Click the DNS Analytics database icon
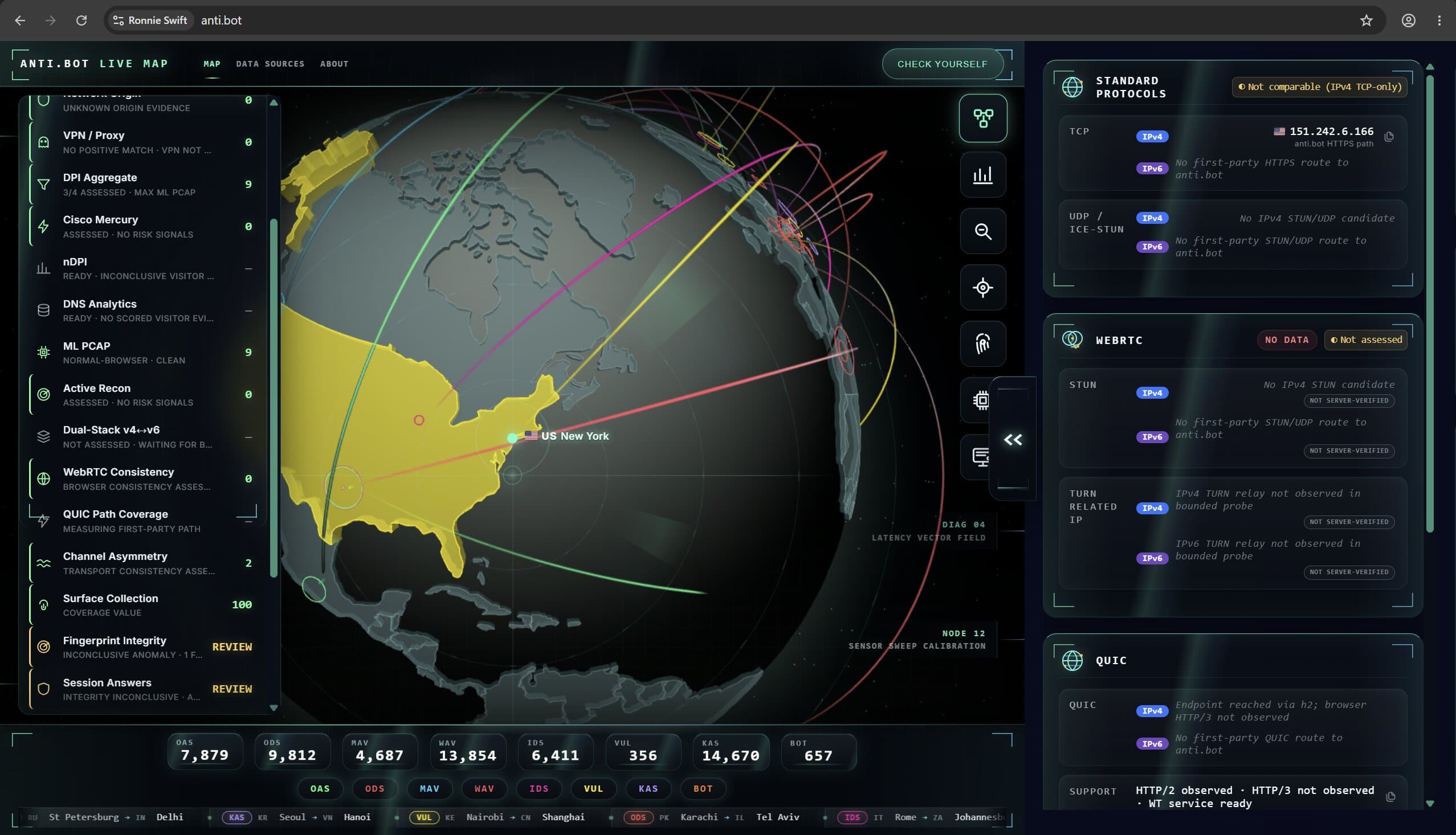The height and width of the screenshot is (835, 1456). pyautogui.click(x=44, y=310)
